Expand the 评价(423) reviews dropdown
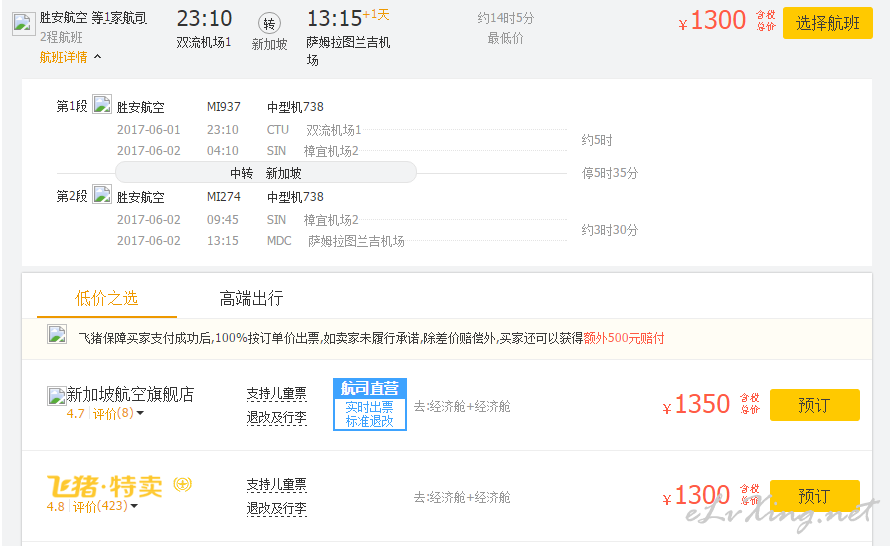Image resolution: width=890 pixels, height=546 pixels. [x=105, y=506]
